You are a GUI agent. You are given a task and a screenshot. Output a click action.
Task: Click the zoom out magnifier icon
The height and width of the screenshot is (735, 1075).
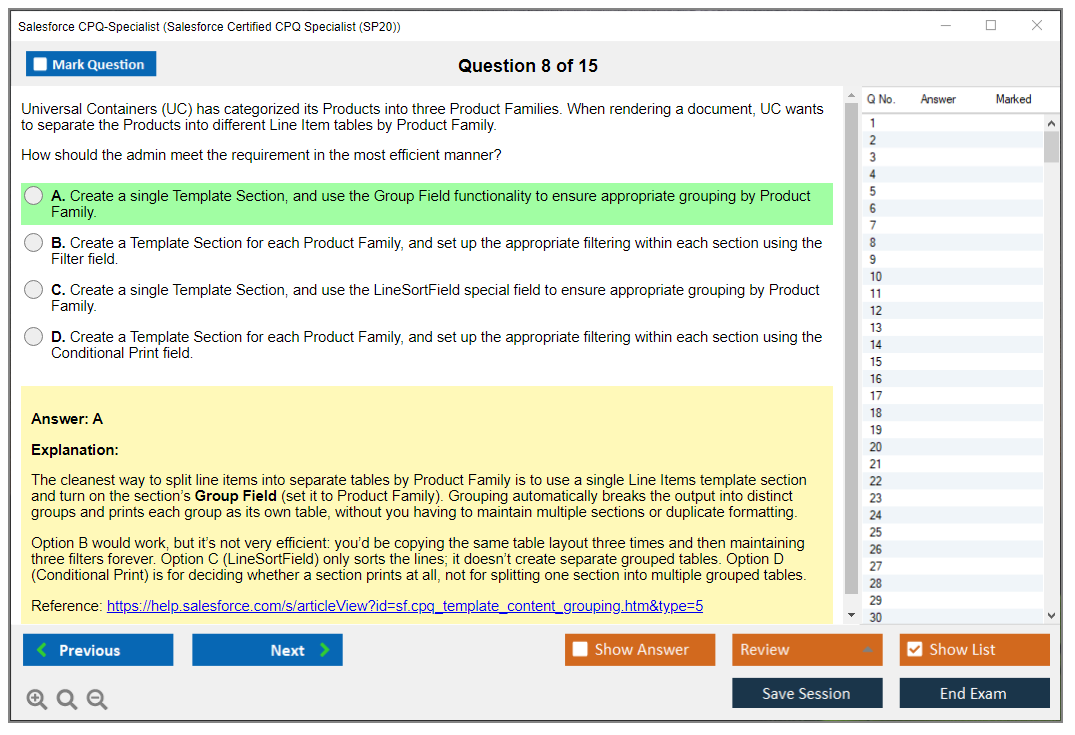(x=97, y=700)
